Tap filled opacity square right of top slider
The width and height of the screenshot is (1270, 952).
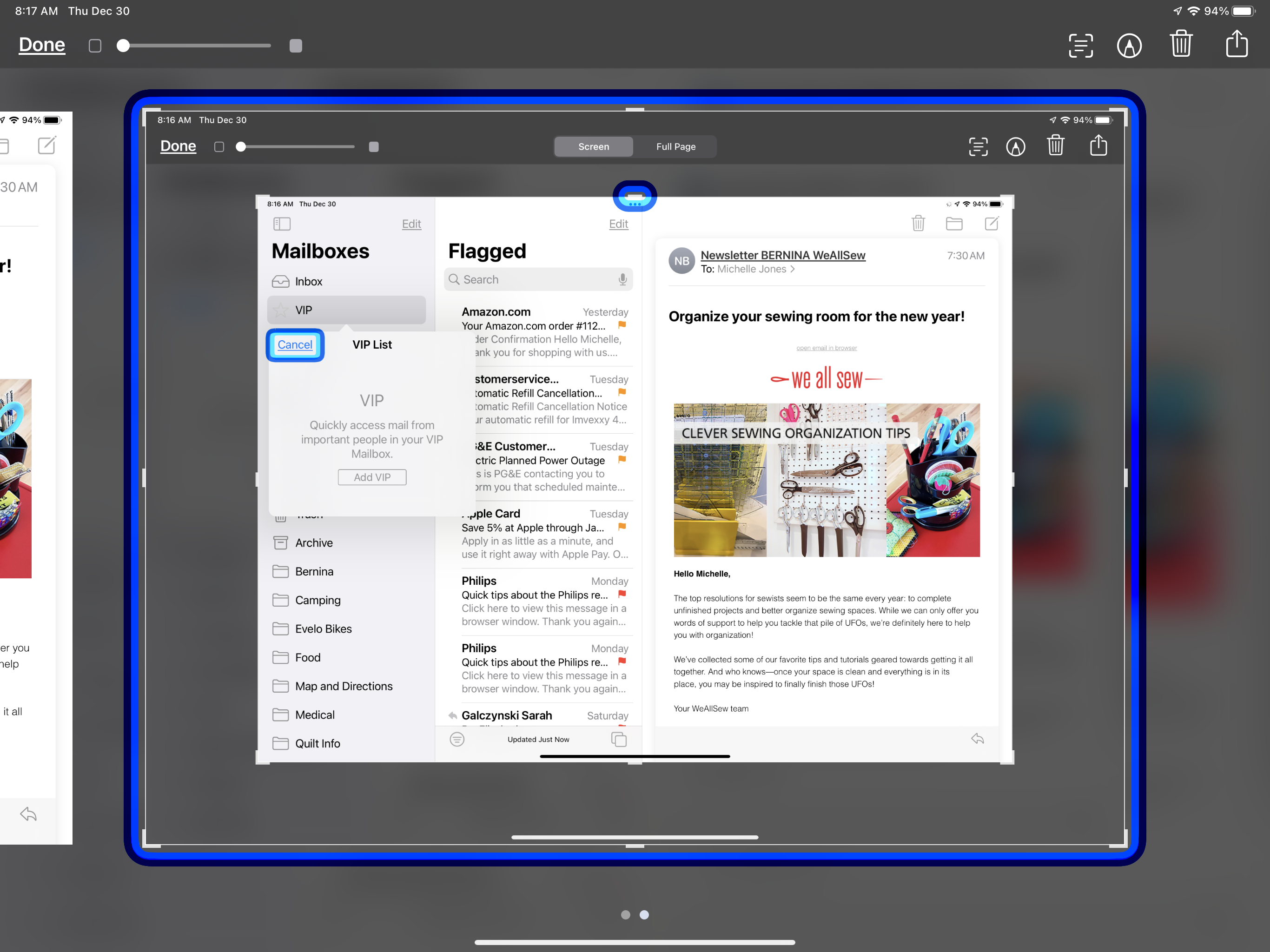point(296,46)
